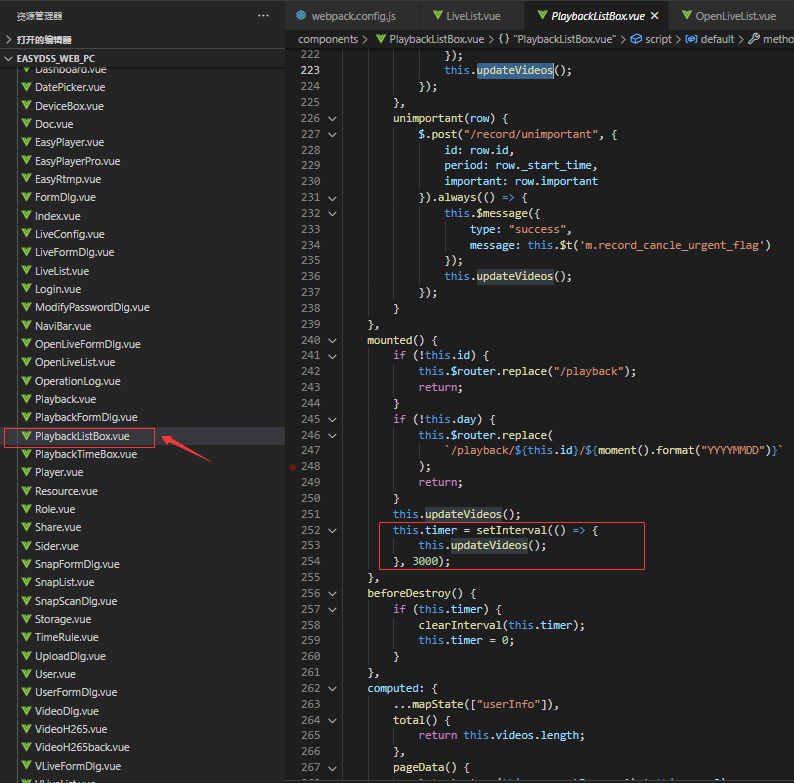
Task: Collapse the EASYDSS_WEB_PC folder section
Action: [56, 58]
